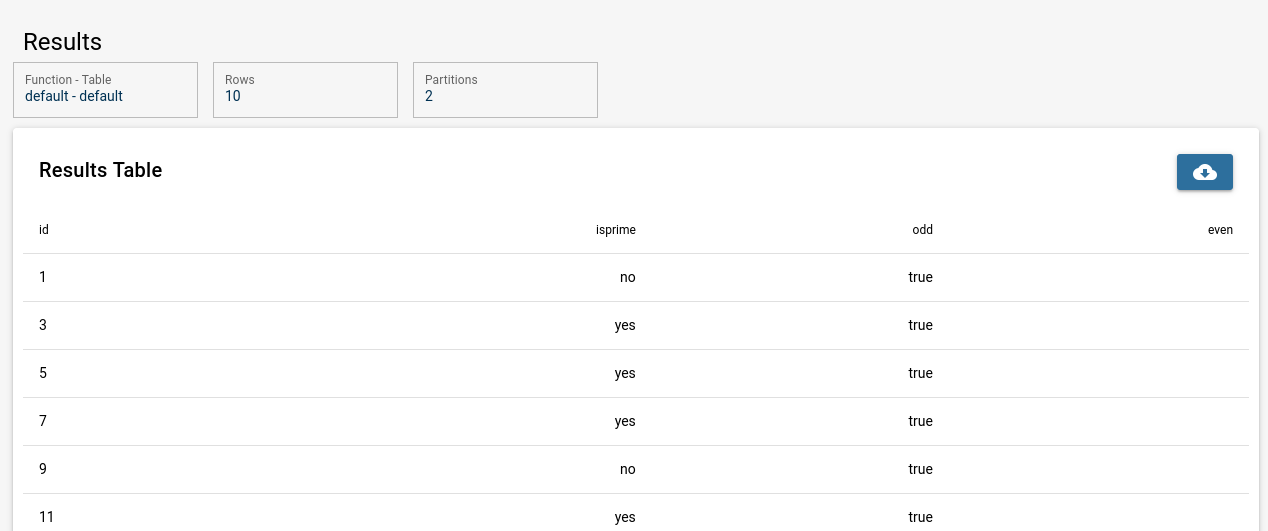The width and height of the screenshot is (1268, 531).
Task: Click the isprime 'no' cell for id 9
Action: pyautogui.click(x=628, y=469)
